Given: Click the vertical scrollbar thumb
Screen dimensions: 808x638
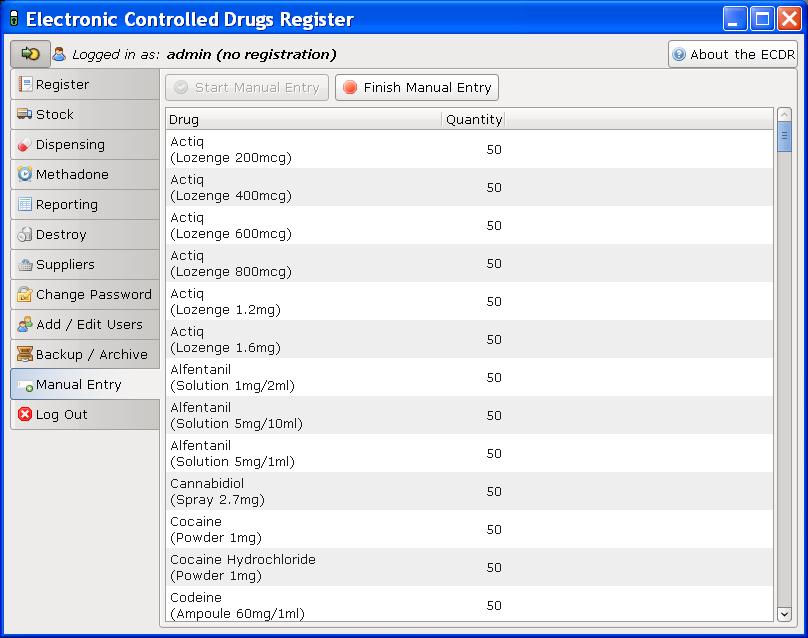Looking at the screenshot, I should coord(784,138).
